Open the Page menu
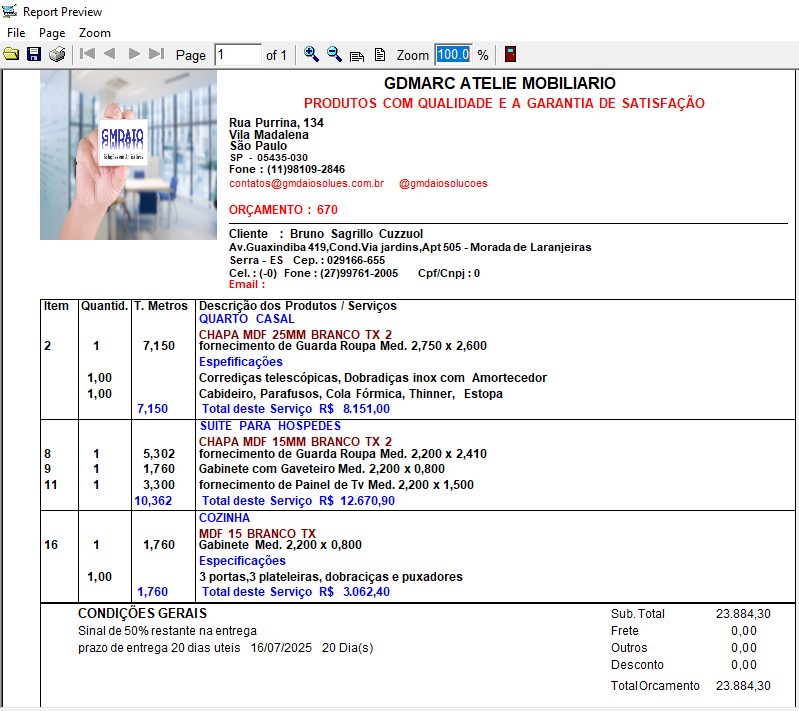This screenshot has width=799, height=711. click(x=52, y=33)
